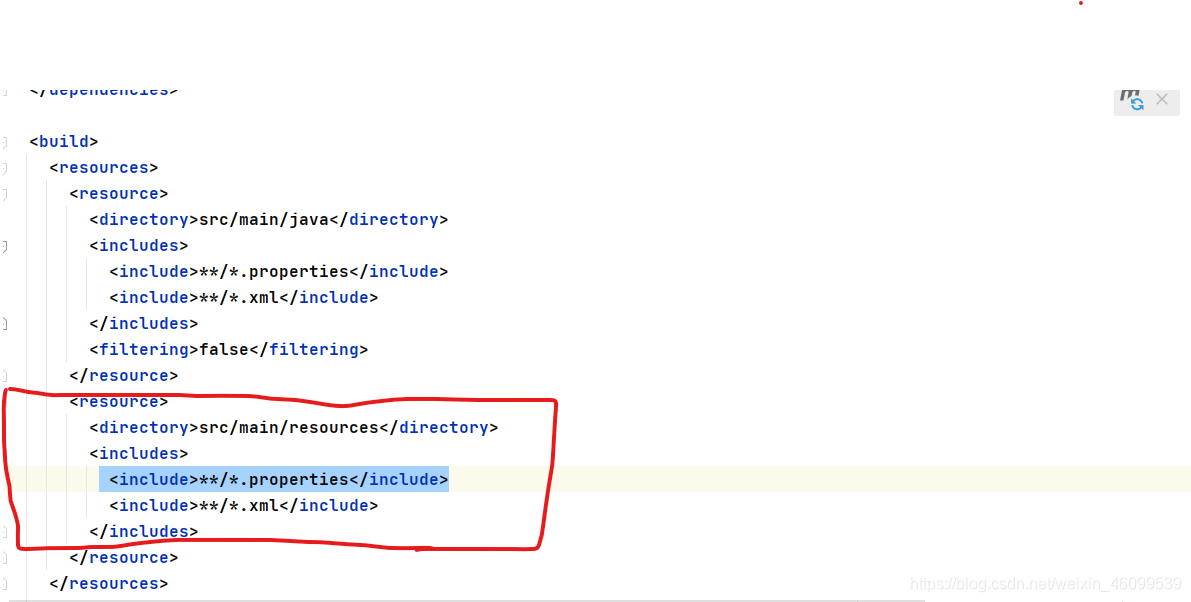Image resolution: width=1191 pixels, height=602 pixels.
Task: Click the <resources> opening tag
Action: 103,167
